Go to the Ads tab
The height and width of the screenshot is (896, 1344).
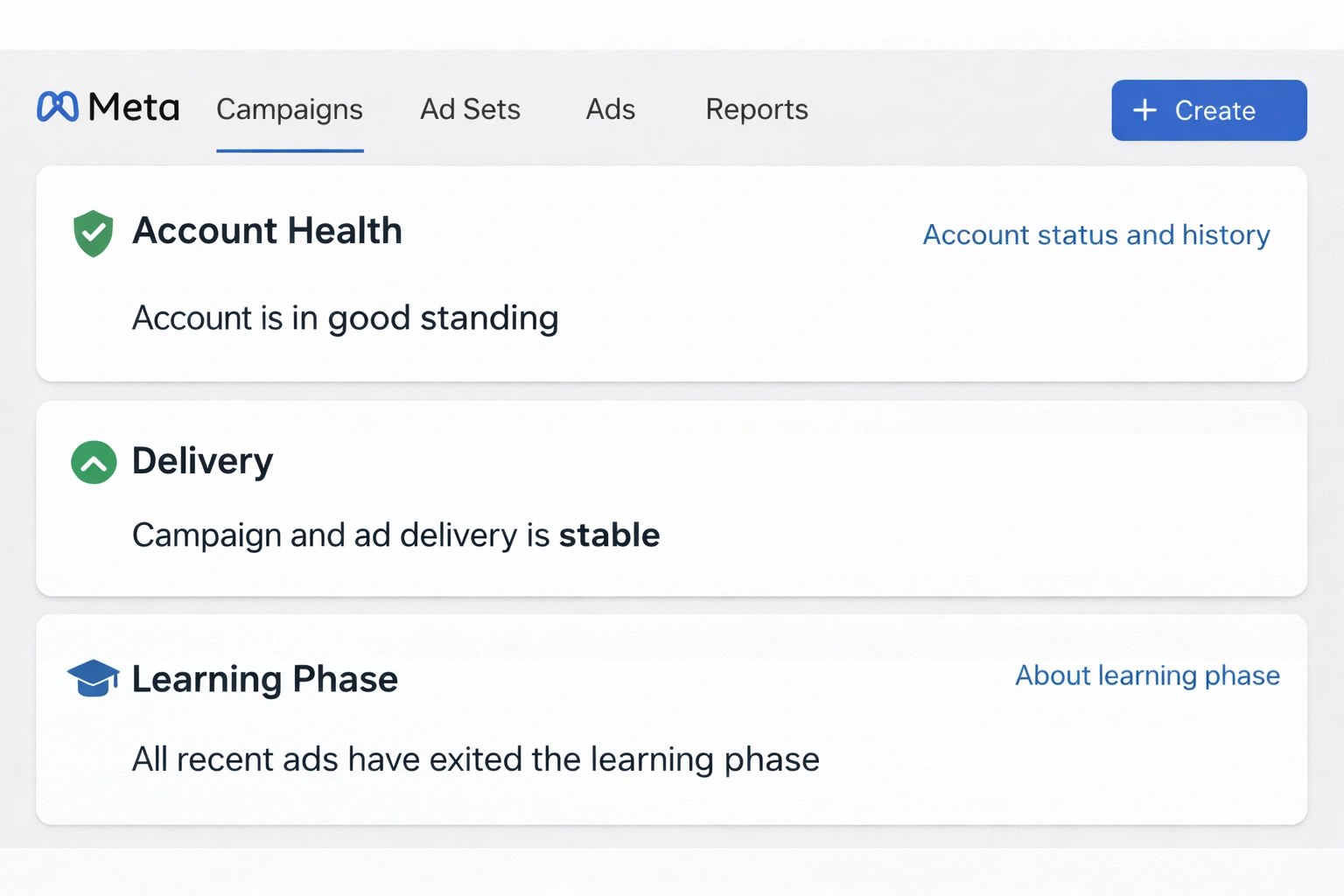tap(611, 109)
